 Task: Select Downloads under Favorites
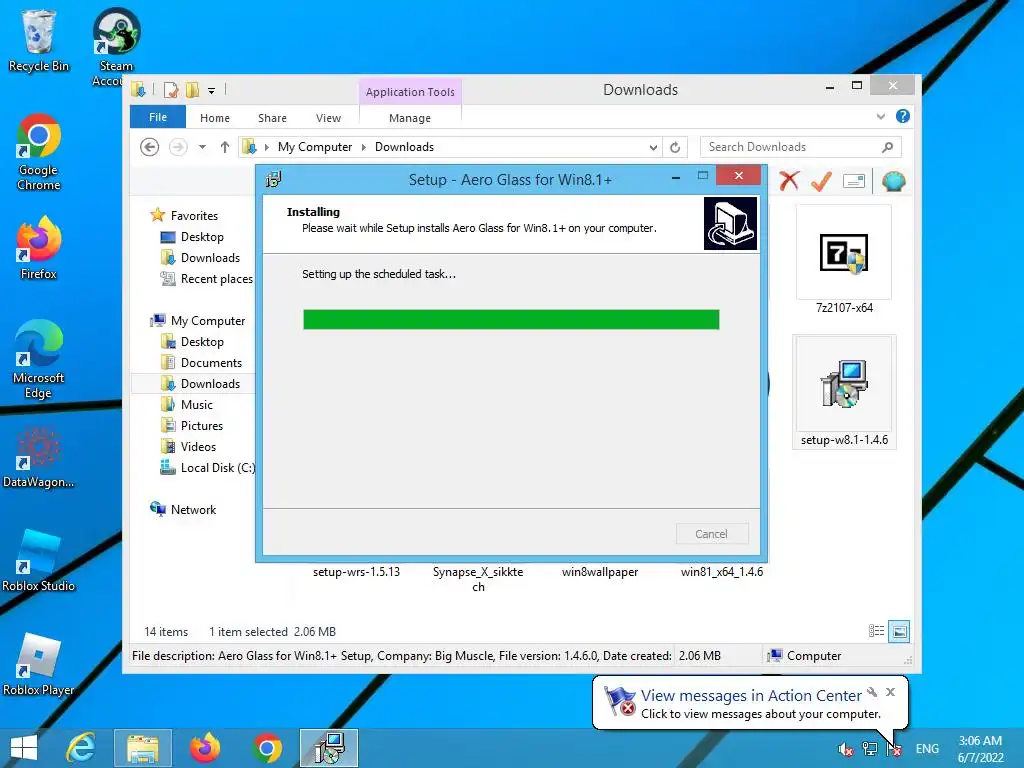(x=210, y=257)
